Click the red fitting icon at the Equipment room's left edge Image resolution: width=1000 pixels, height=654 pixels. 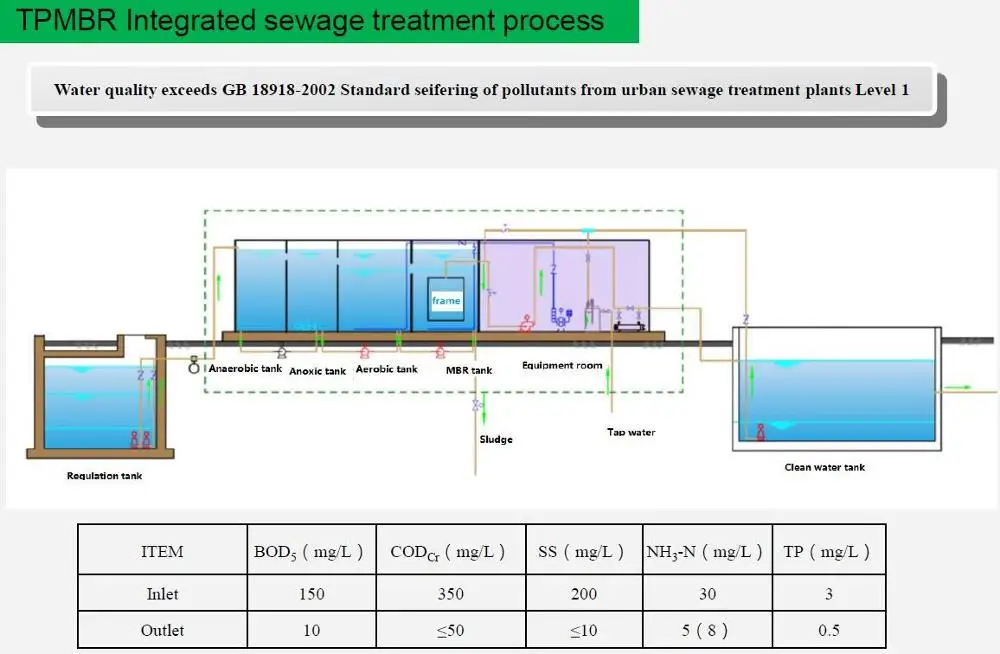click(x=525, y=325)
